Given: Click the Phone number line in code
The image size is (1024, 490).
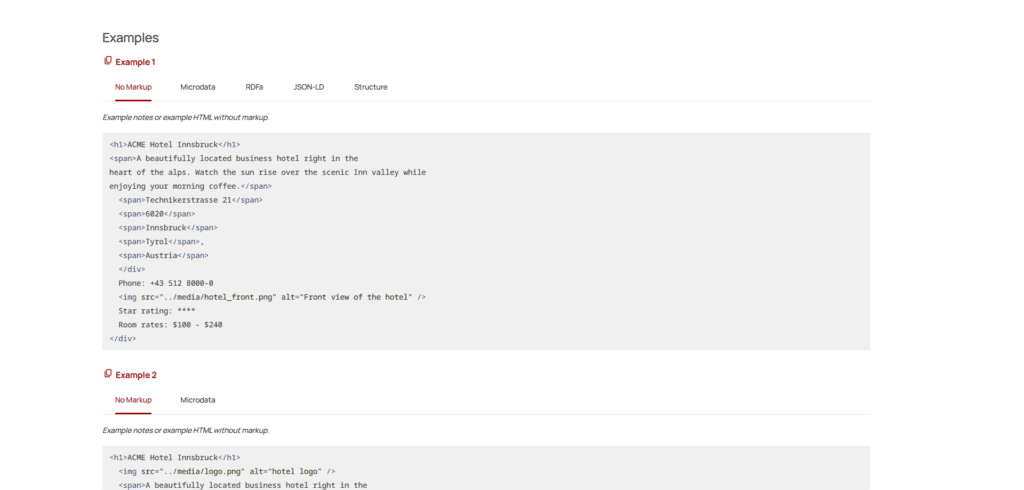Looking at the screenshot, I should pyautogui.click(x=165, y=283).
